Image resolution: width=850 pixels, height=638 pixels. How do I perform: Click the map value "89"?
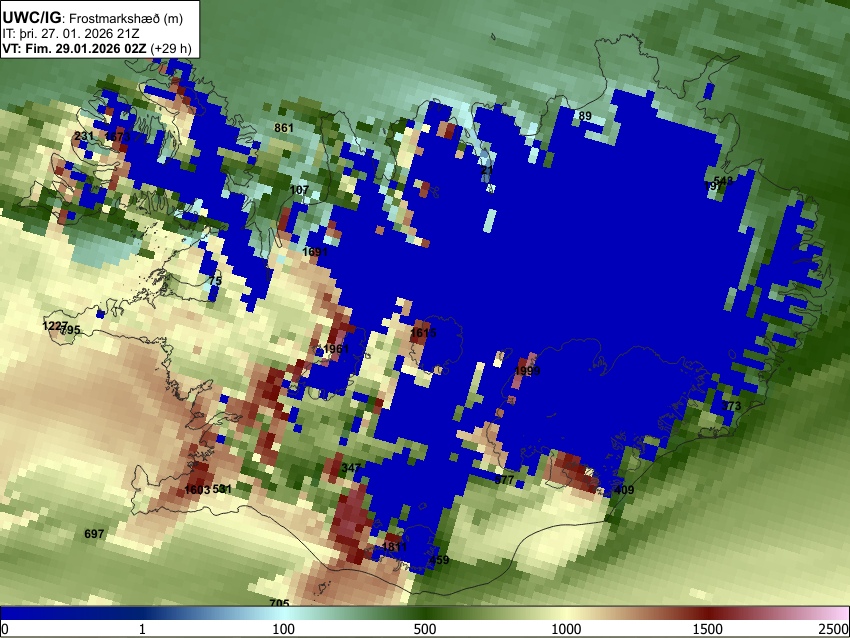point(585,116)
